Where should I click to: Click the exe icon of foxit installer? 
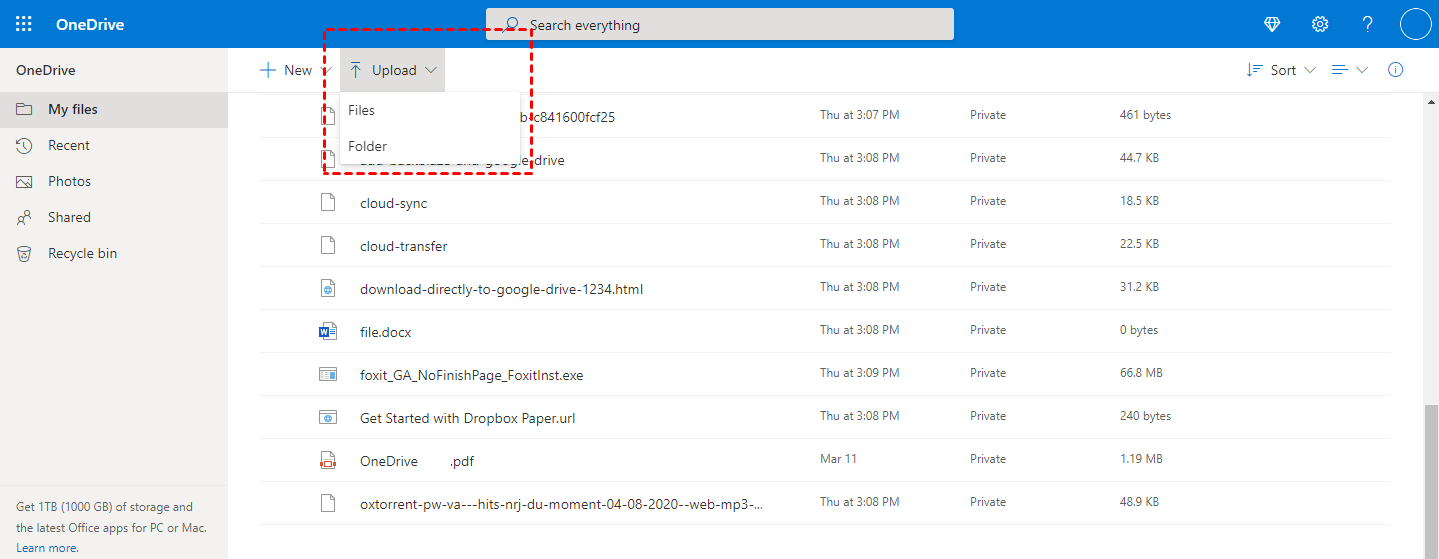(327, 374)
